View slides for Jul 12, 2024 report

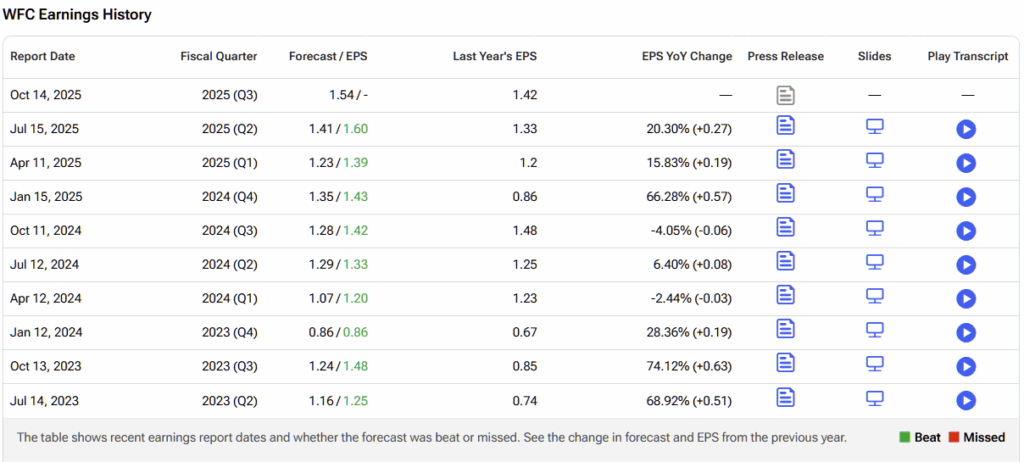(875, 263)
